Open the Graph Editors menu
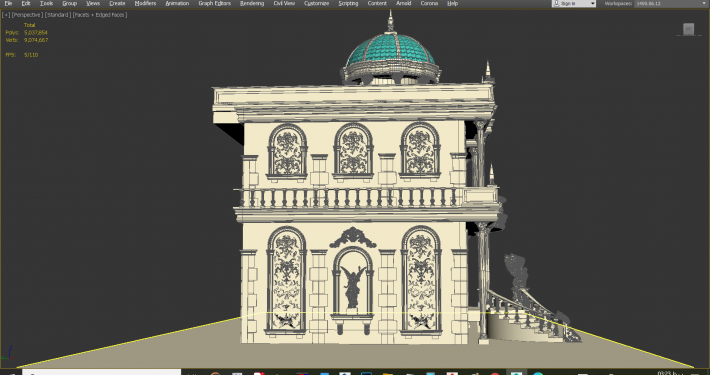 pyautogui.click(x=215, y=3)
